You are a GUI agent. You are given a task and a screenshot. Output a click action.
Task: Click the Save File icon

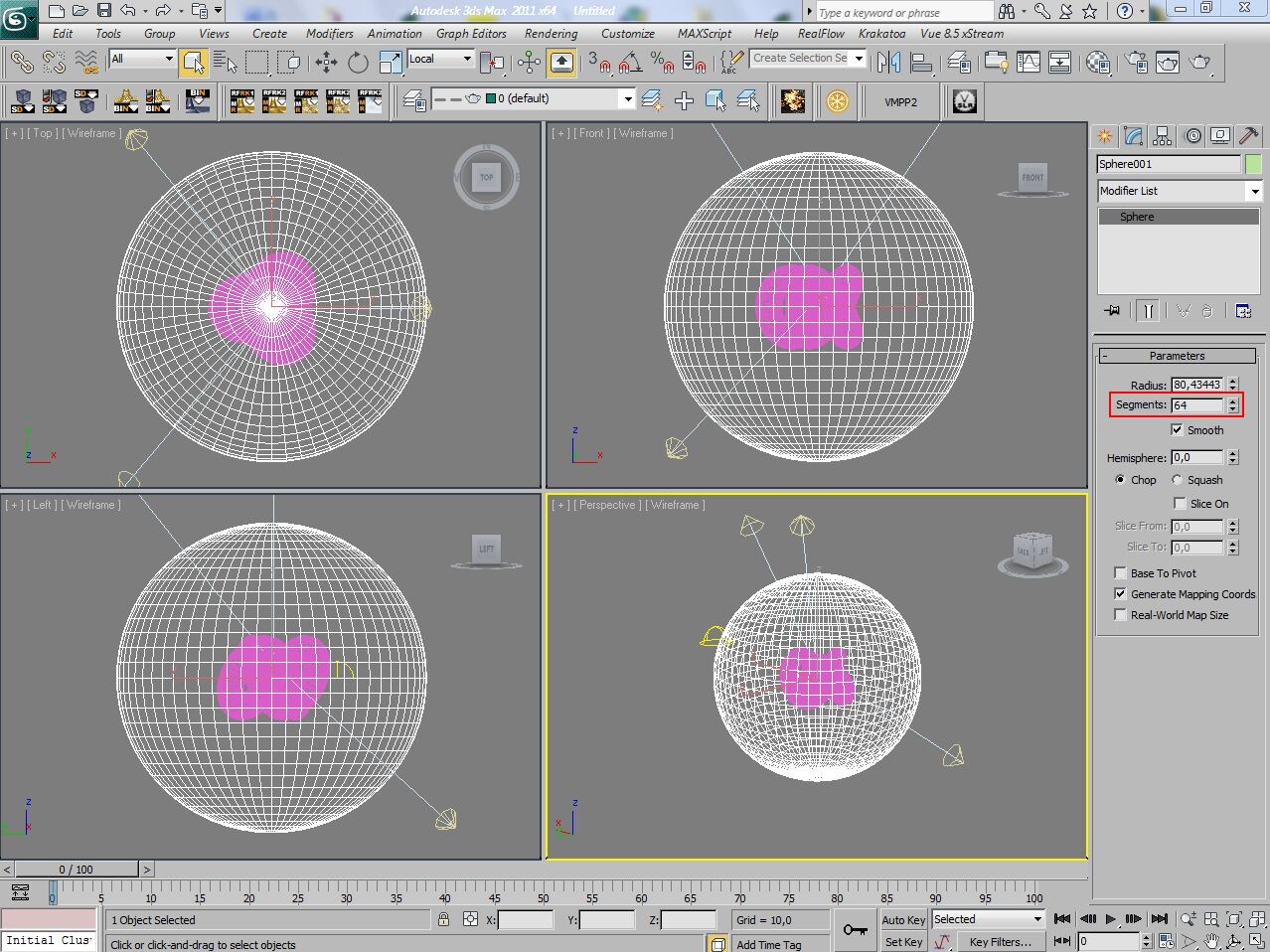[x=103, y=11]
